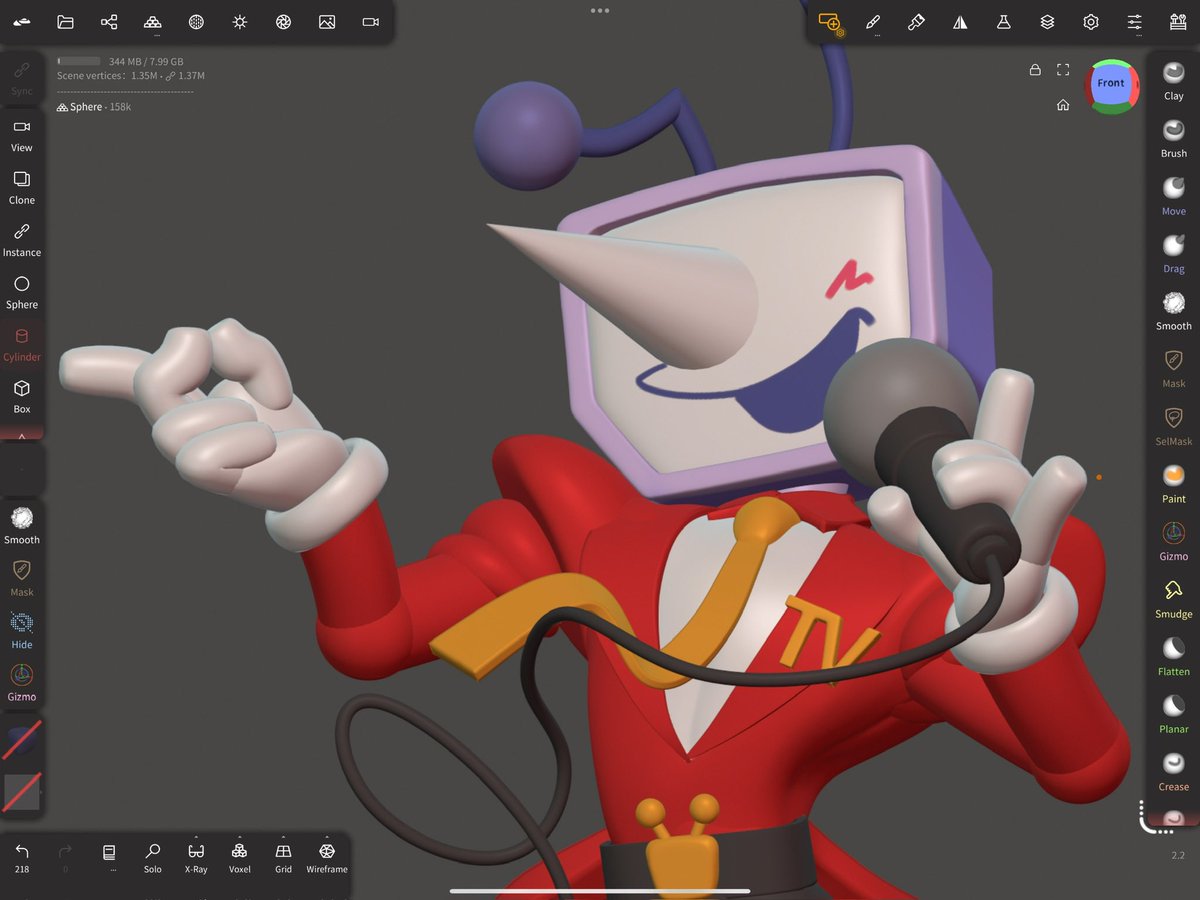Open the Material sphere menu

196,22
